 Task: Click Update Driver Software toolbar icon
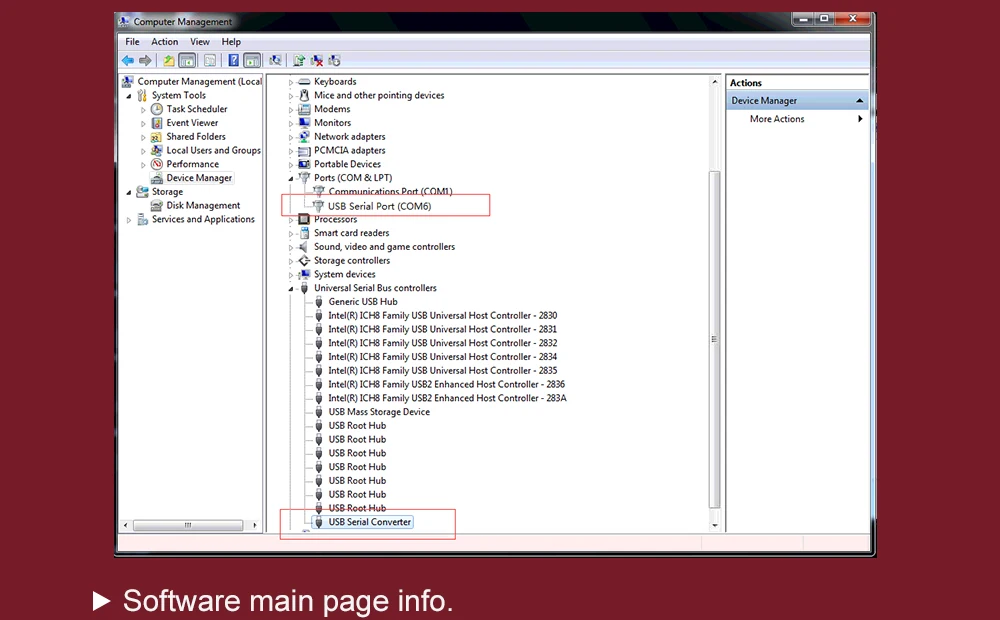(299, 61)
